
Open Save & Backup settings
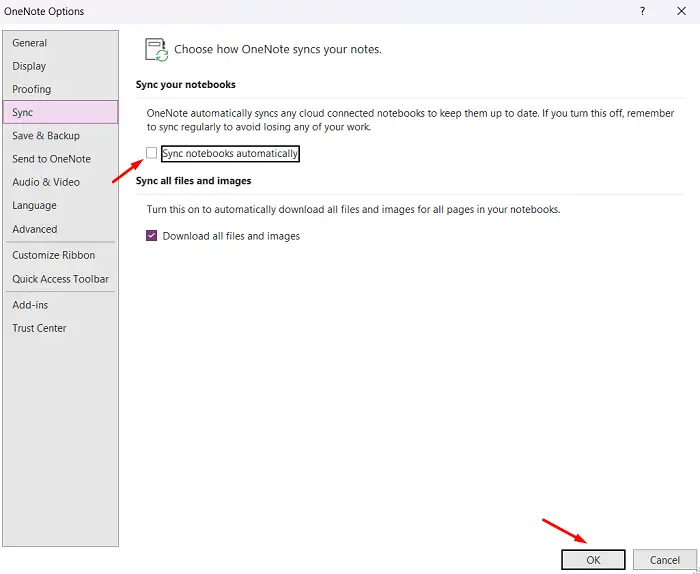pyautogui.click(x=60, y=136)
